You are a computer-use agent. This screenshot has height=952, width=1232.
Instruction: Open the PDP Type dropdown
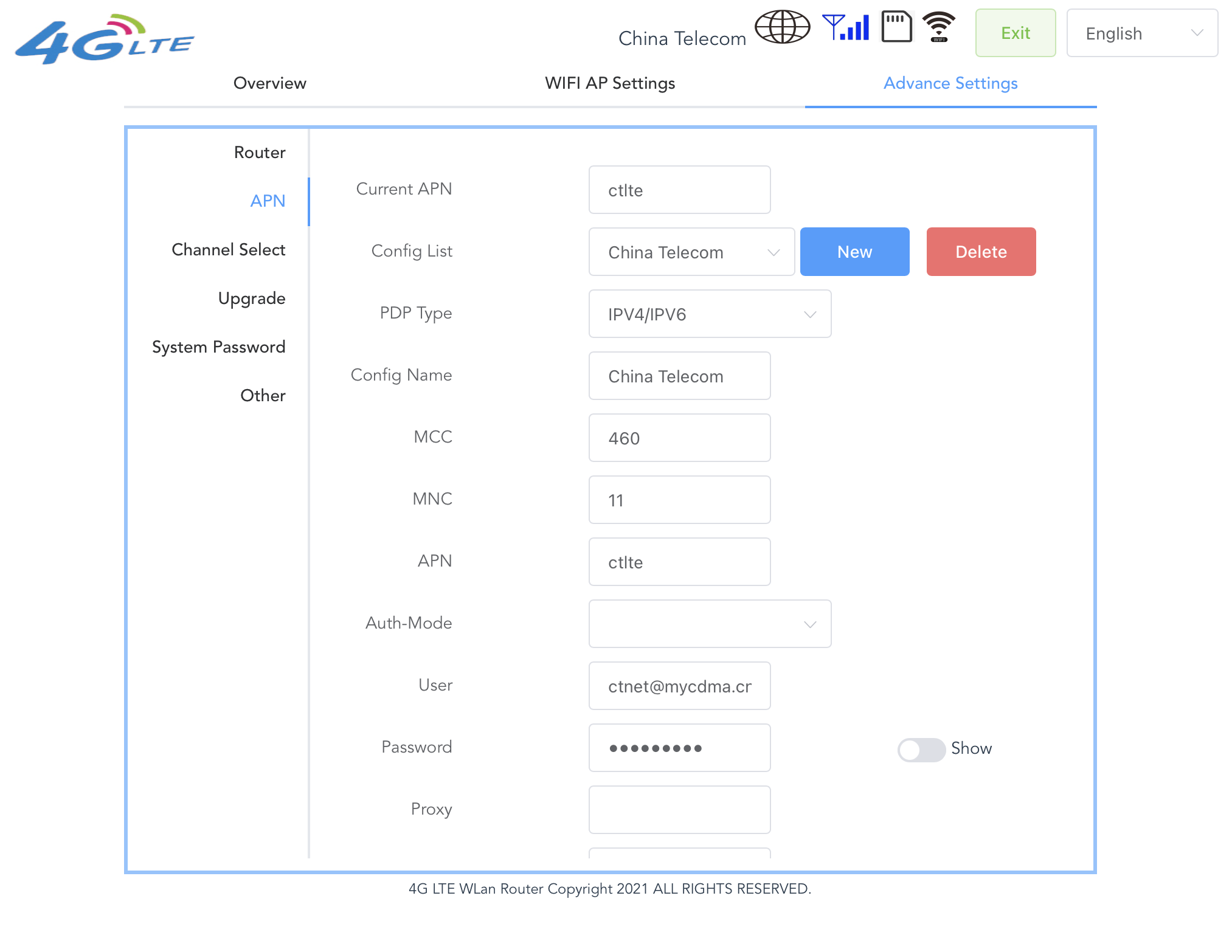tap(710, 314)
